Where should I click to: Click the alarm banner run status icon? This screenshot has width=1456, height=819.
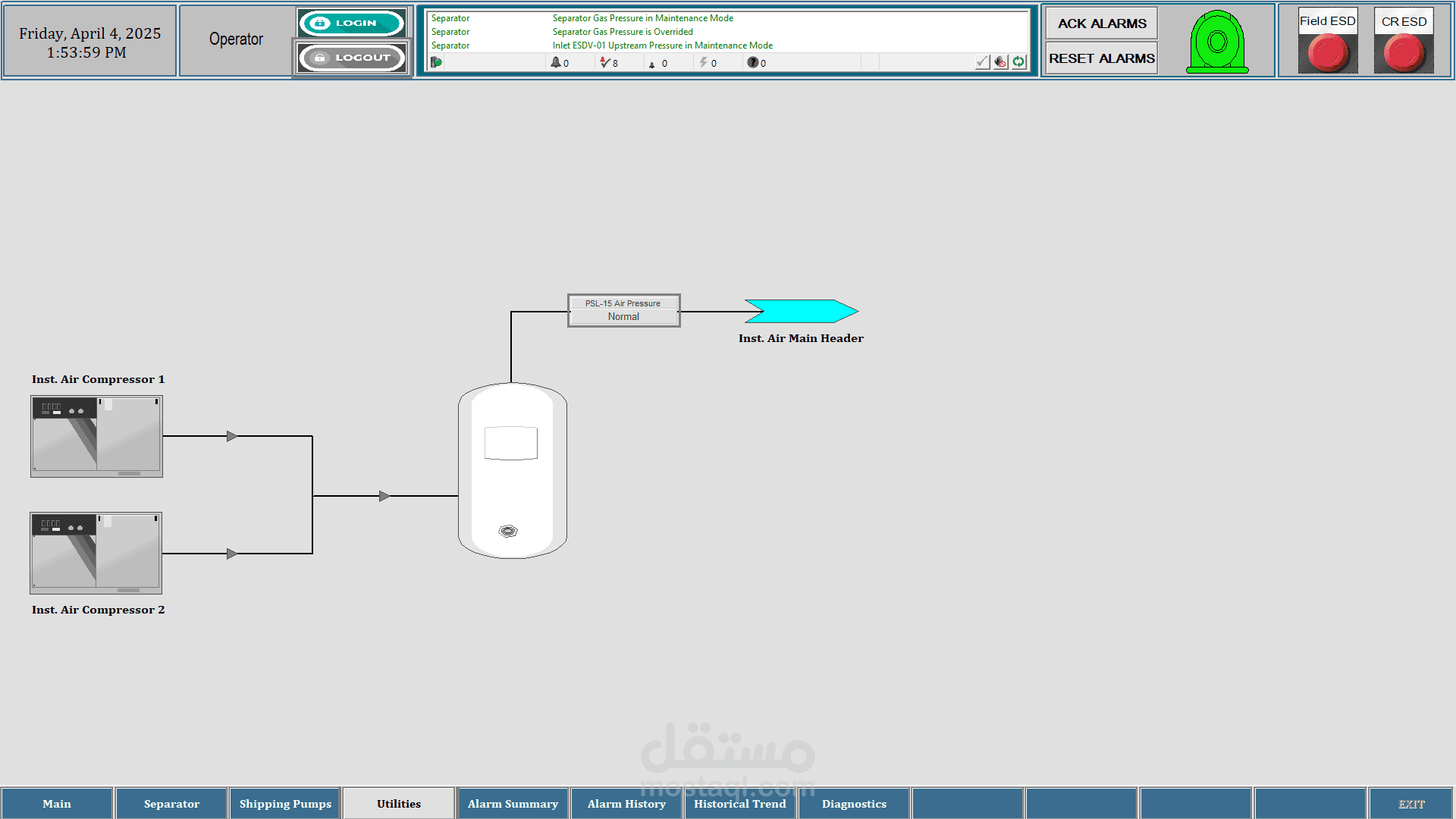tap(436, 62)
